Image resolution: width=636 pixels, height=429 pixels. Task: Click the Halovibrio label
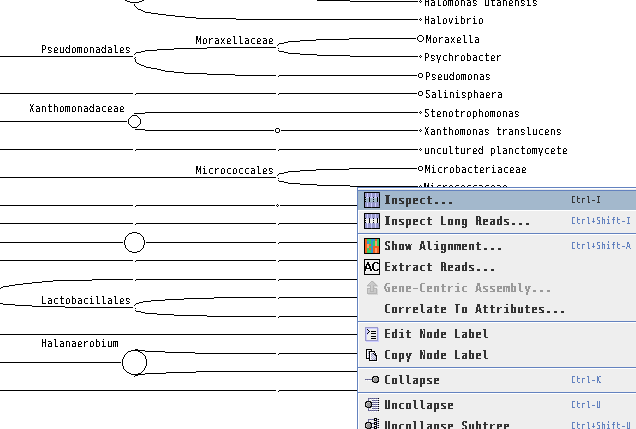click(454, 20)
